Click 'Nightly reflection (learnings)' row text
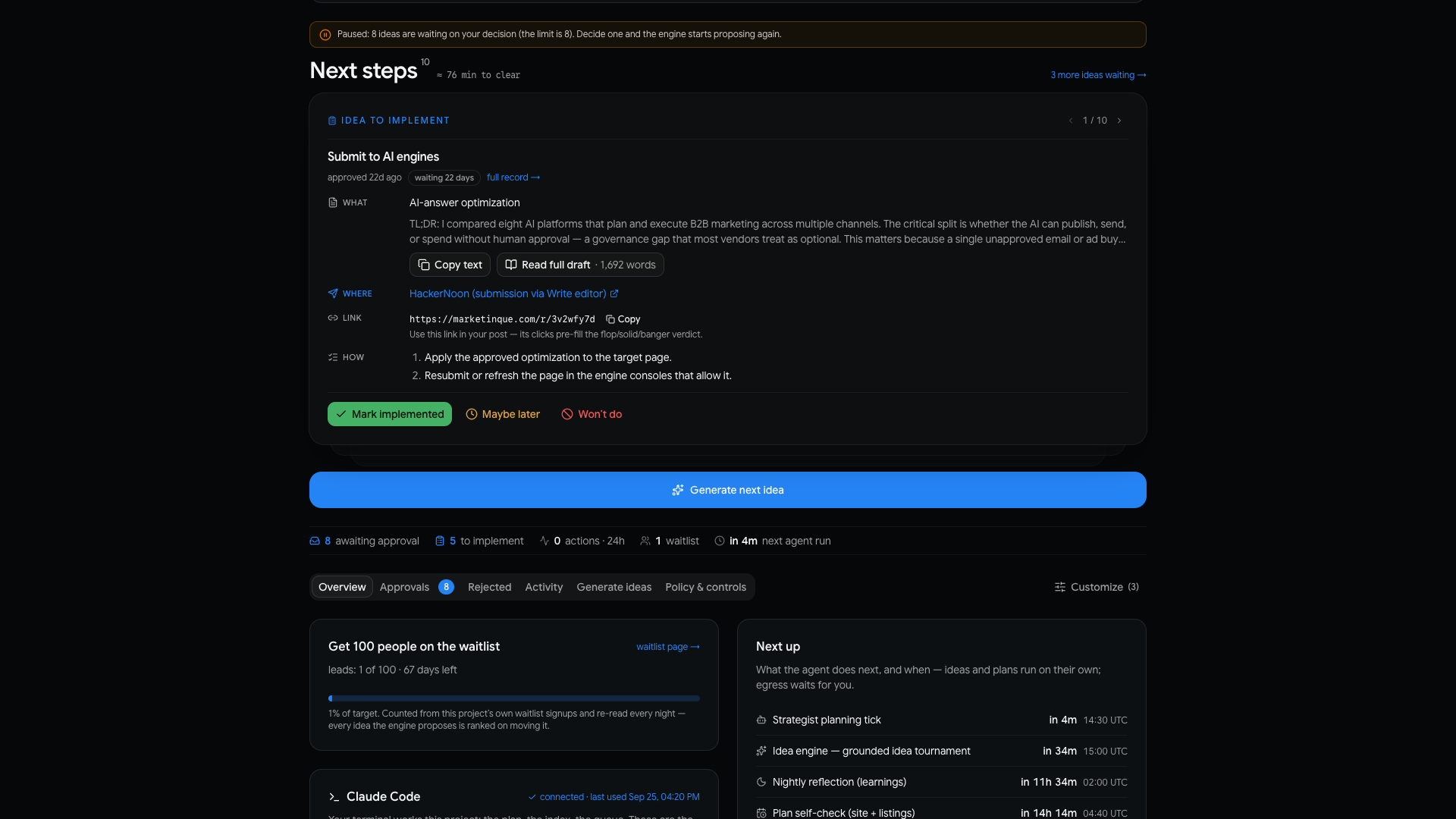This screenshot has width=1456, height=819. coord(839,782)
